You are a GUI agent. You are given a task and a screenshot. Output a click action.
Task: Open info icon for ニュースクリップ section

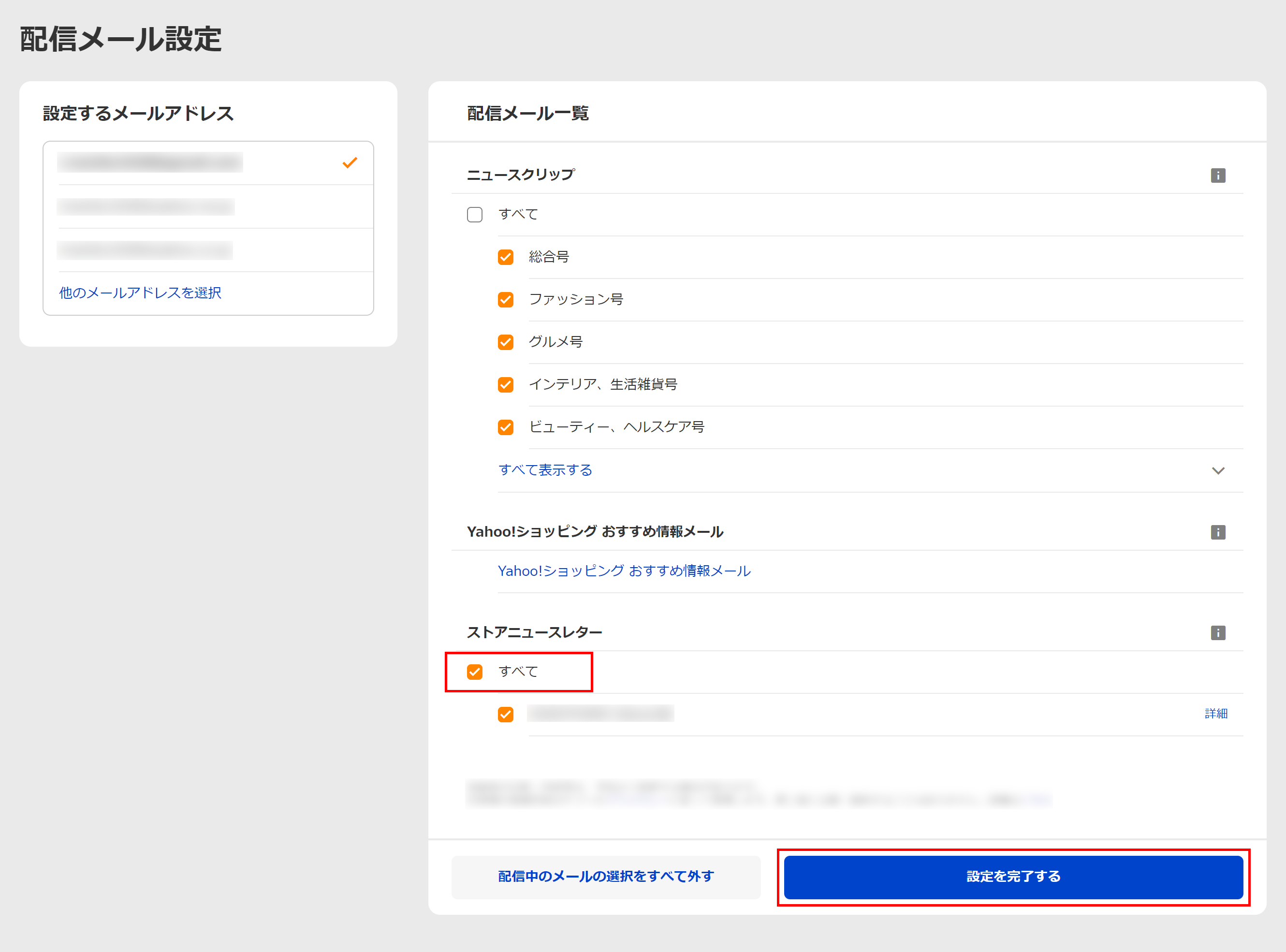coord(1217,175)
